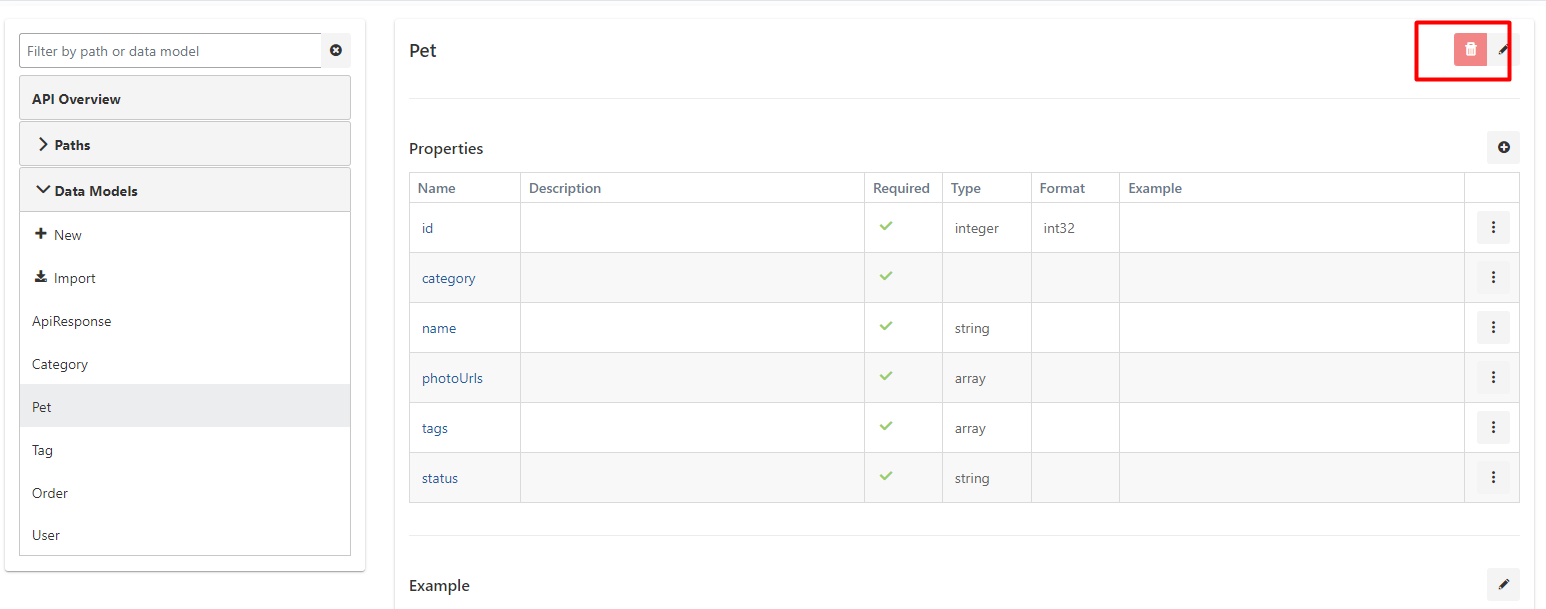Edit the Pet model using the pencil icon
Viewport: 1546px width, 609px height.
[1503, 48]
